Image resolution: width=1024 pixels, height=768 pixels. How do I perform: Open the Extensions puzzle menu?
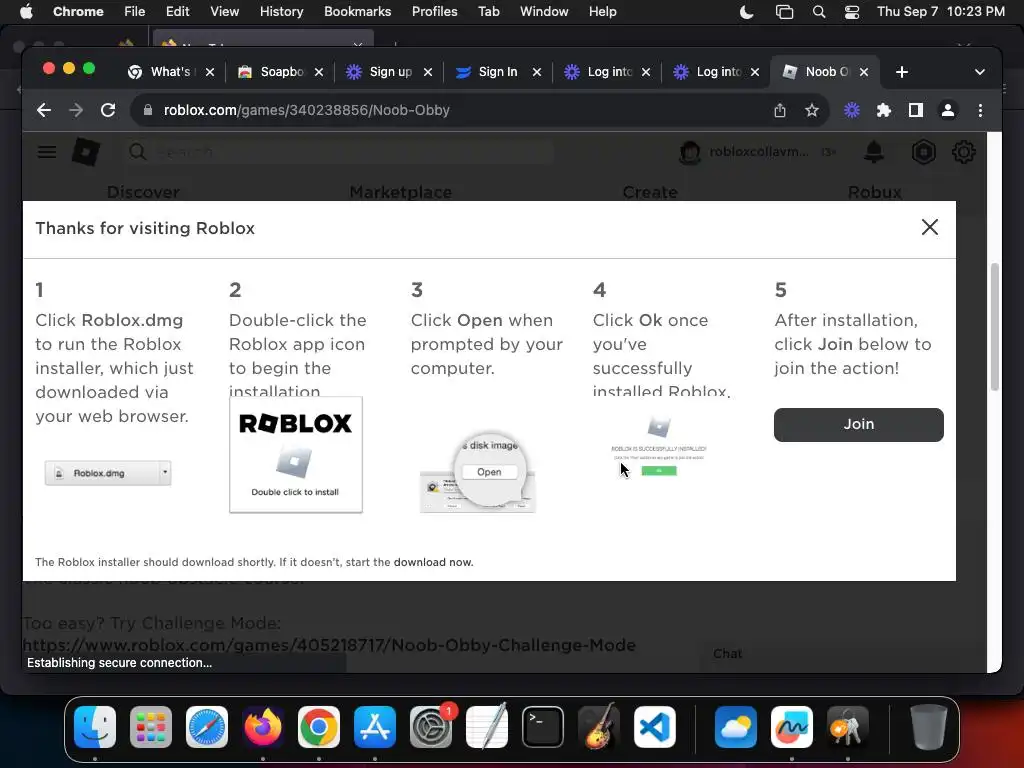(884, 110)
